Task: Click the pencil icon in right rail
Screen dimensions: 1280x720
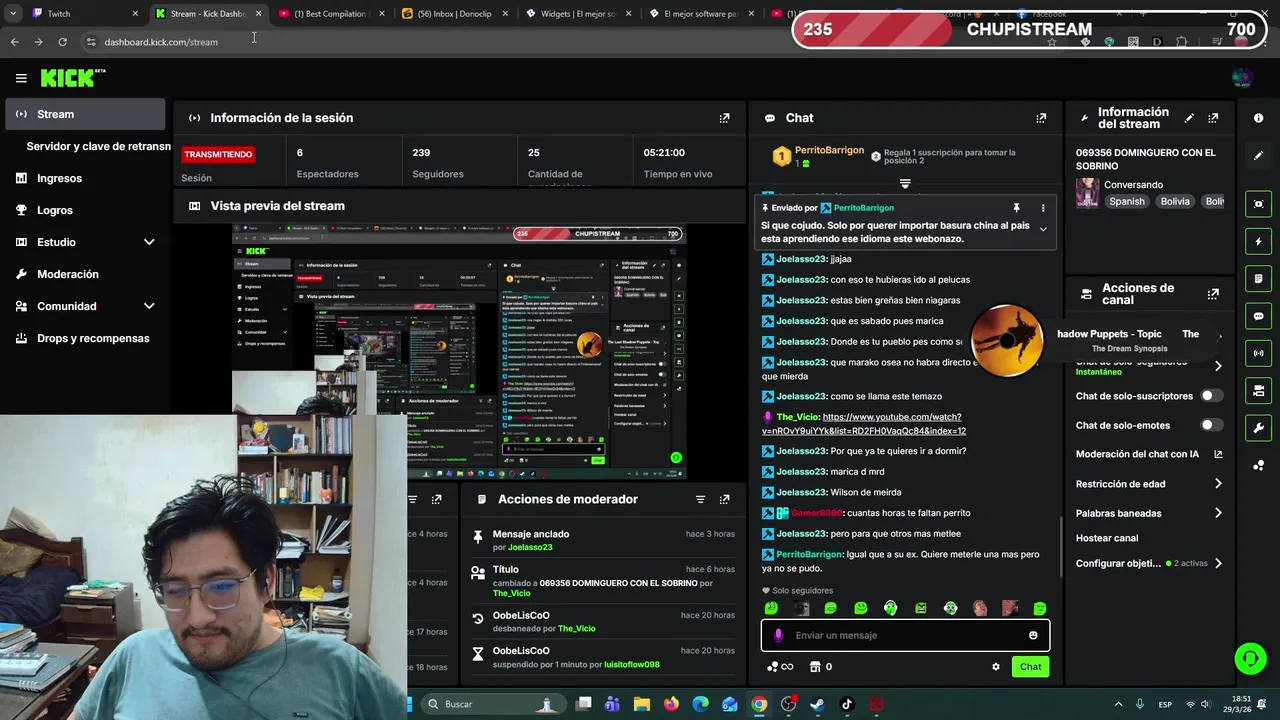Action: click(x=1258, y=156)
